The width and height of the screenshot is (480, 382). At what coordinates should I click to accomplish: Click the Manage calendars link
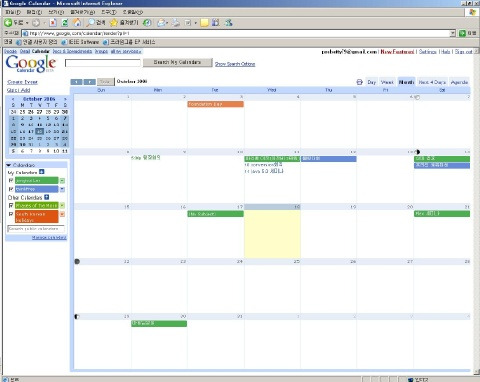[x=49, y=237]
